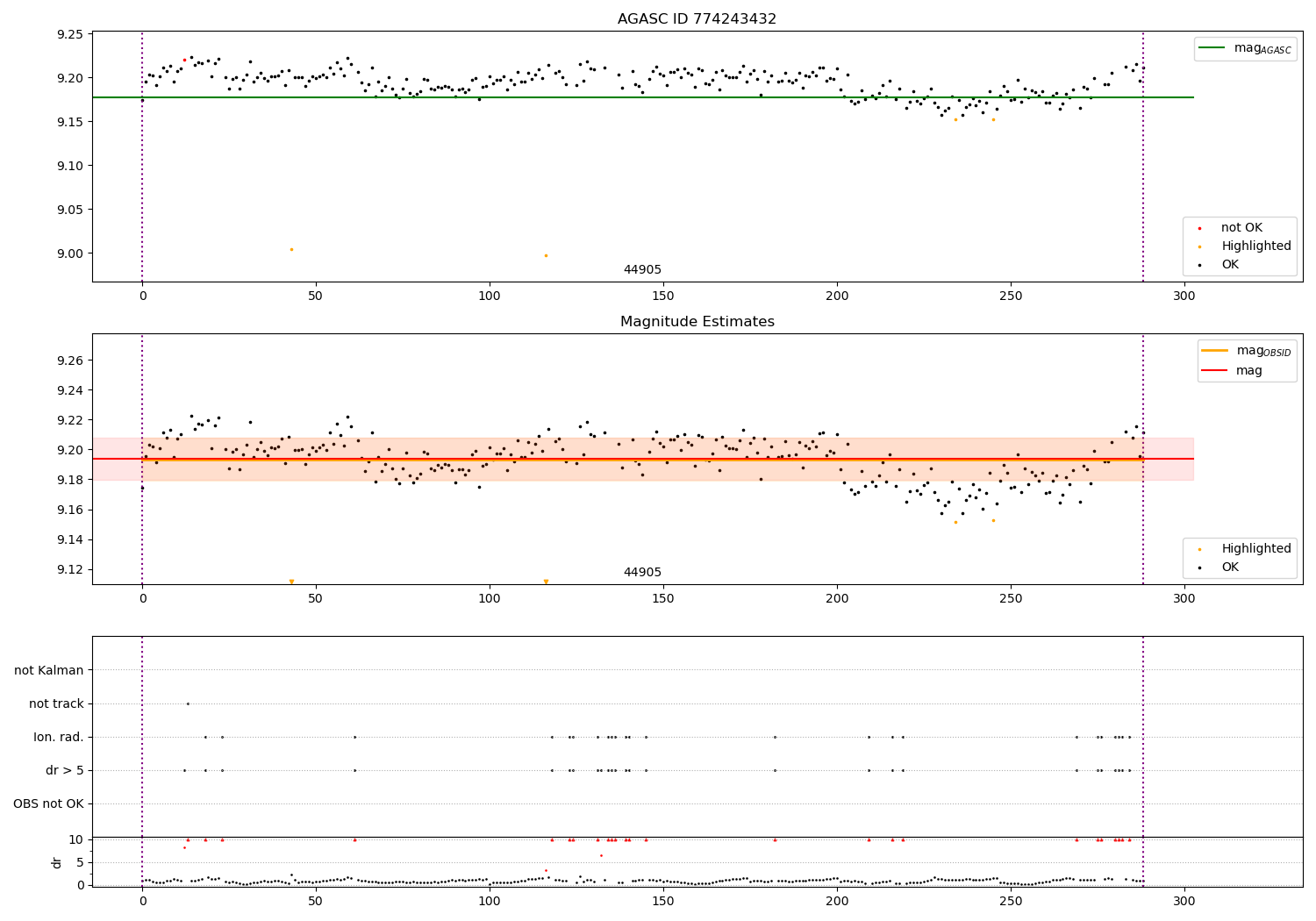Select "OK" legend entry in Magnitude Estimates panel
The image size is (1316, 921).
point(1219,568)
